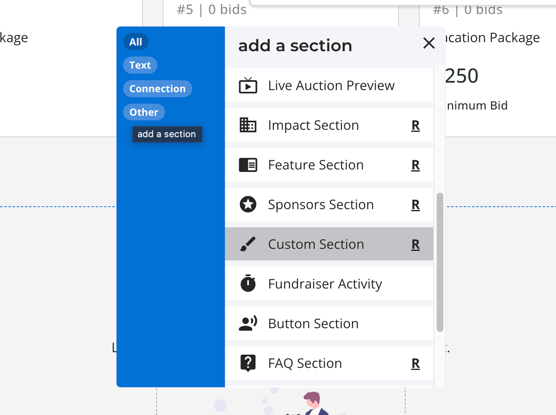
Task: Click the R badge beside Sponsors Section
Action: pos(416,205)
